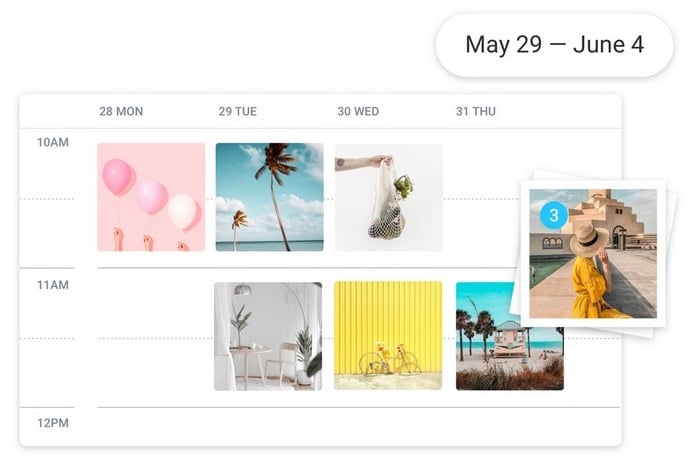Screen dimensions: 700x464
Task: Select the 29 TUE column header
Action: pos(239,111)
